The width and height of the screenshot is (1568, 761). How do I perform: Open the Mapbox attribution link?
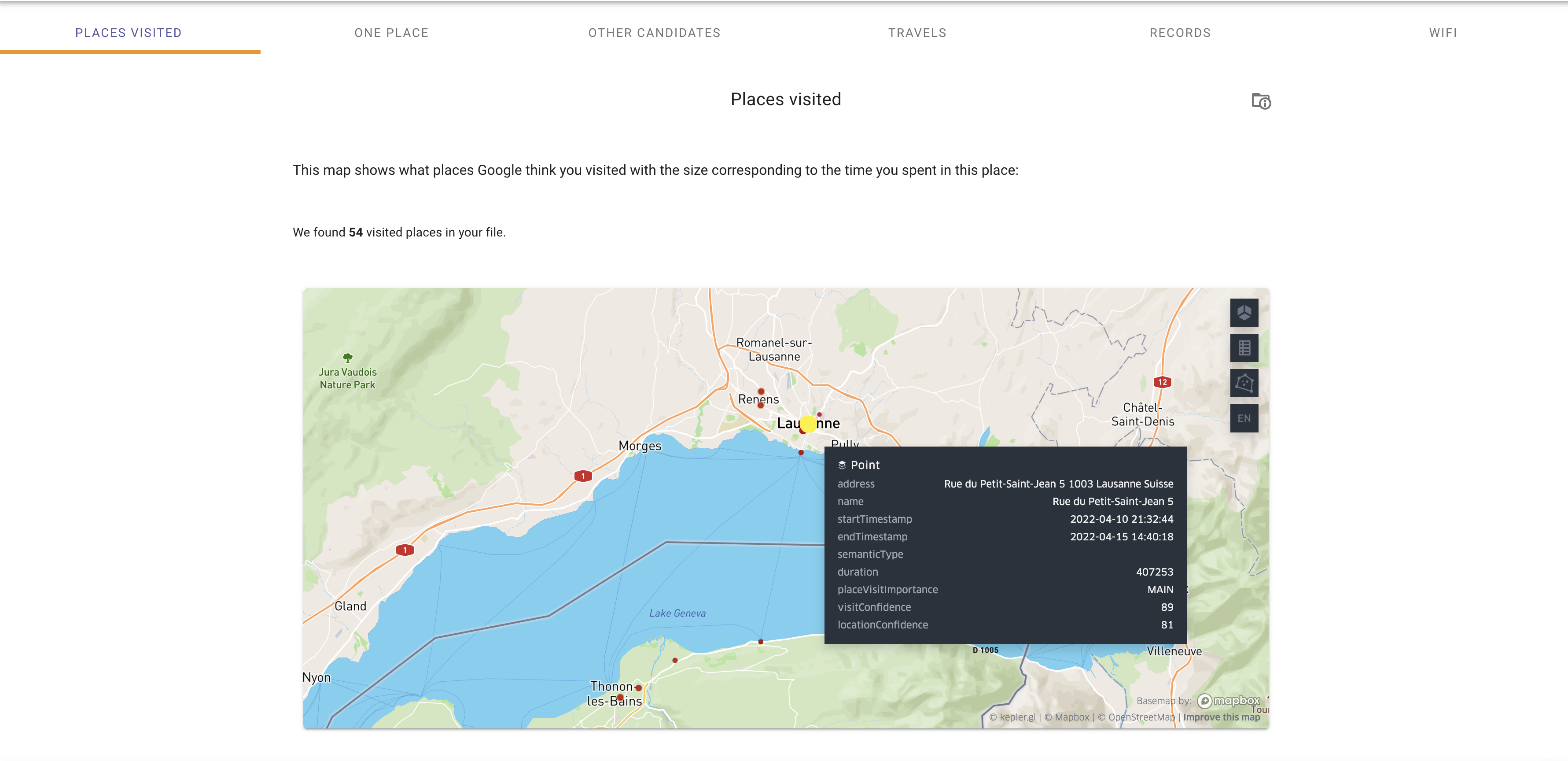(1067, 717)
